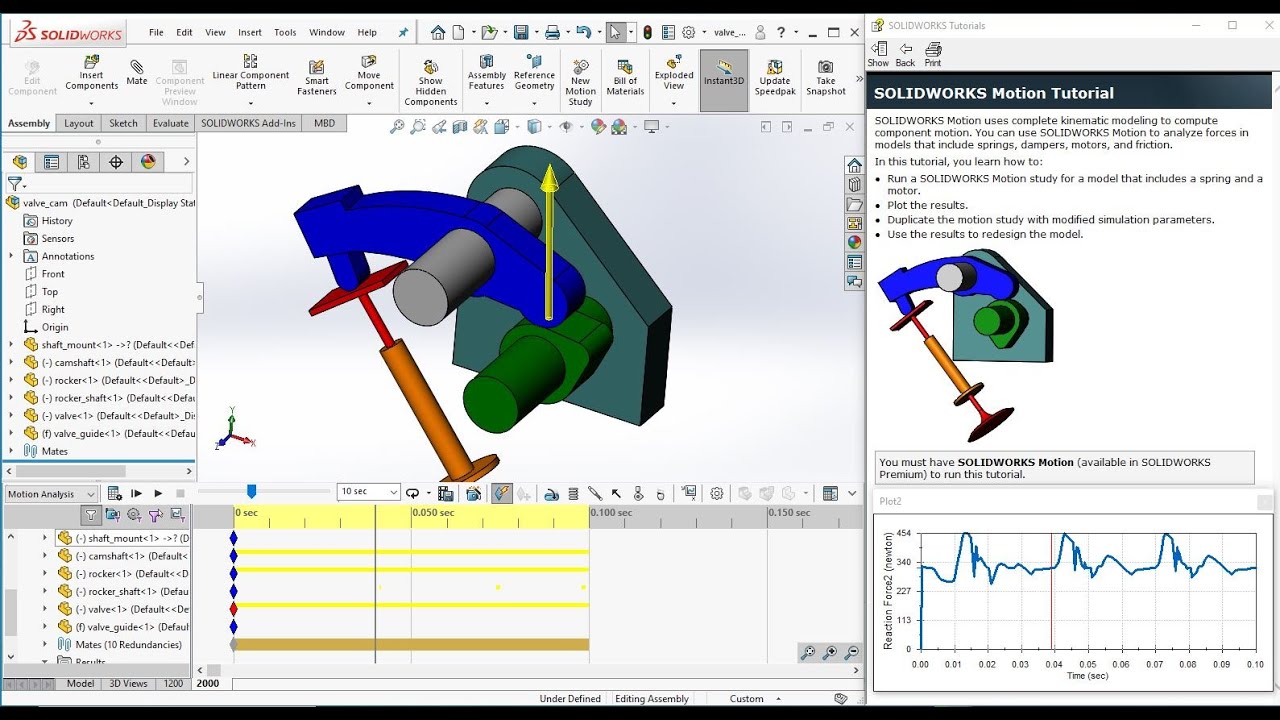Expand the Reference Geometry dropdown arrow
Viewport: 1280px width, 720px height.
(534, 102)
